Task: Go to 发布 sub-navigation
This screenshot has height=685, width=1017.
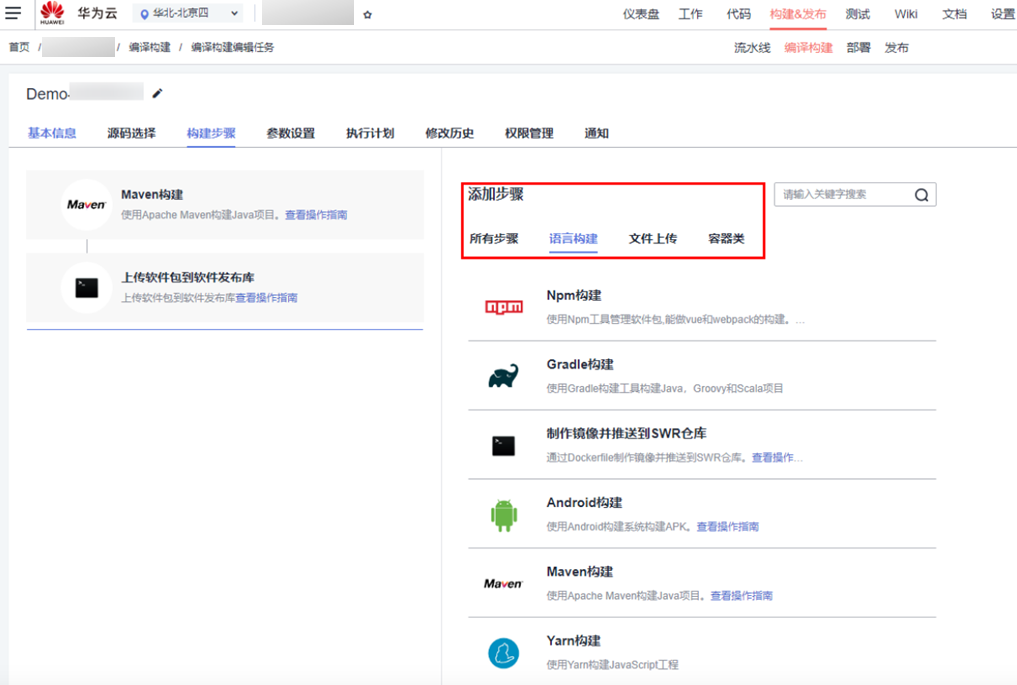Action: 896,47
